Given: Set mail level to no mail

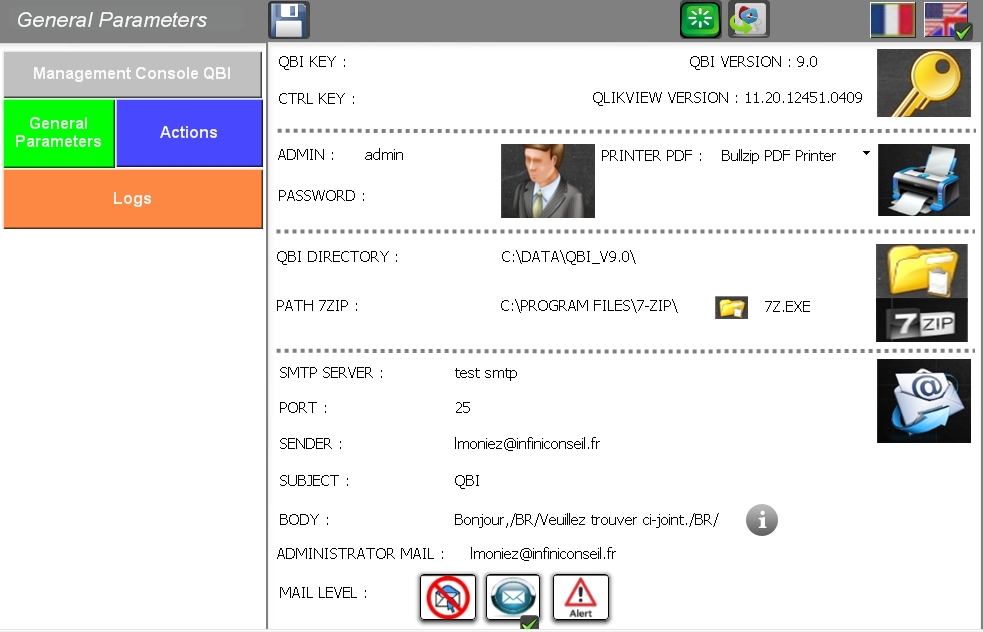Looking at the screenshot, I should [x=448, y=597].
